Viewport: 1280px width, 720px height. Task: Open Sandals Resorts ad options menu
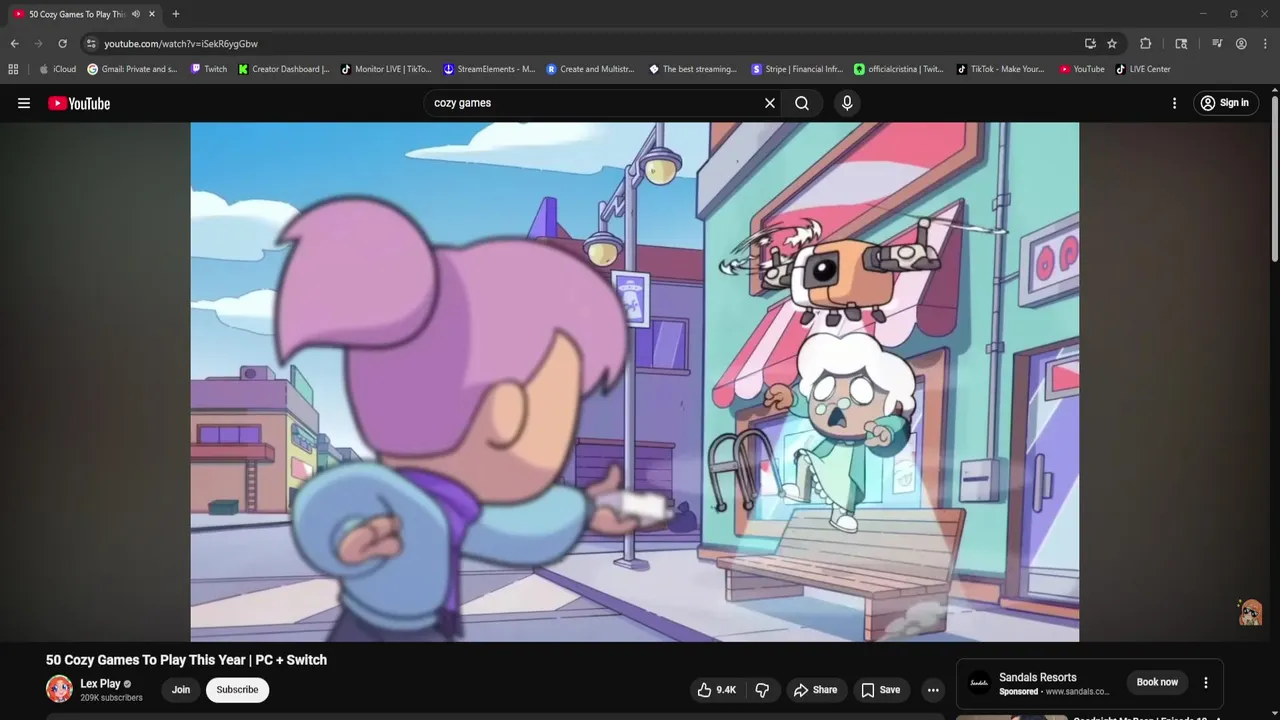point(1205,683)
